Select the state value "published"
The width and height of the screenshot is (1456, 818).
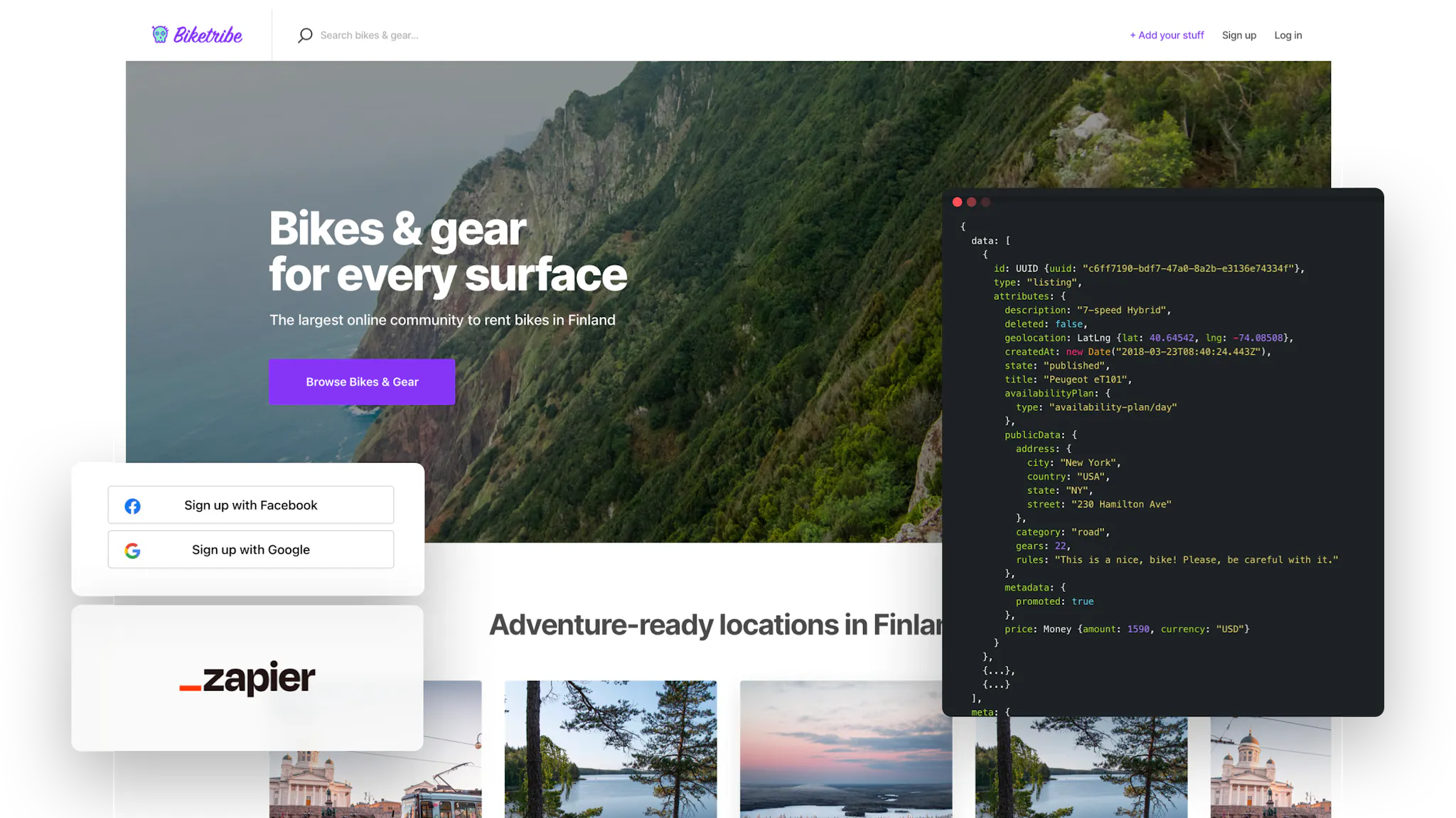coord(1074,365)
